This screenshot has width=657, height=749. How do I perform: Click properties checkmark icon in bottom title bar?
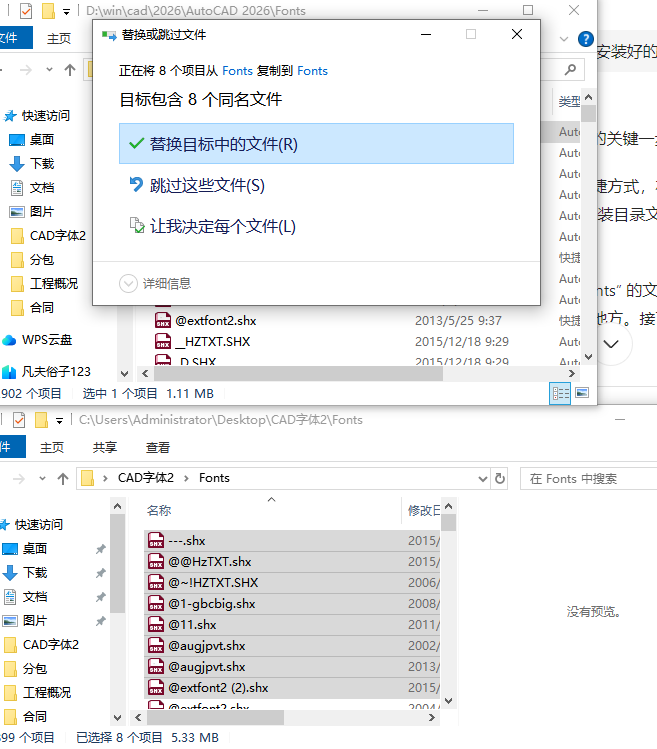coord(19,420)
